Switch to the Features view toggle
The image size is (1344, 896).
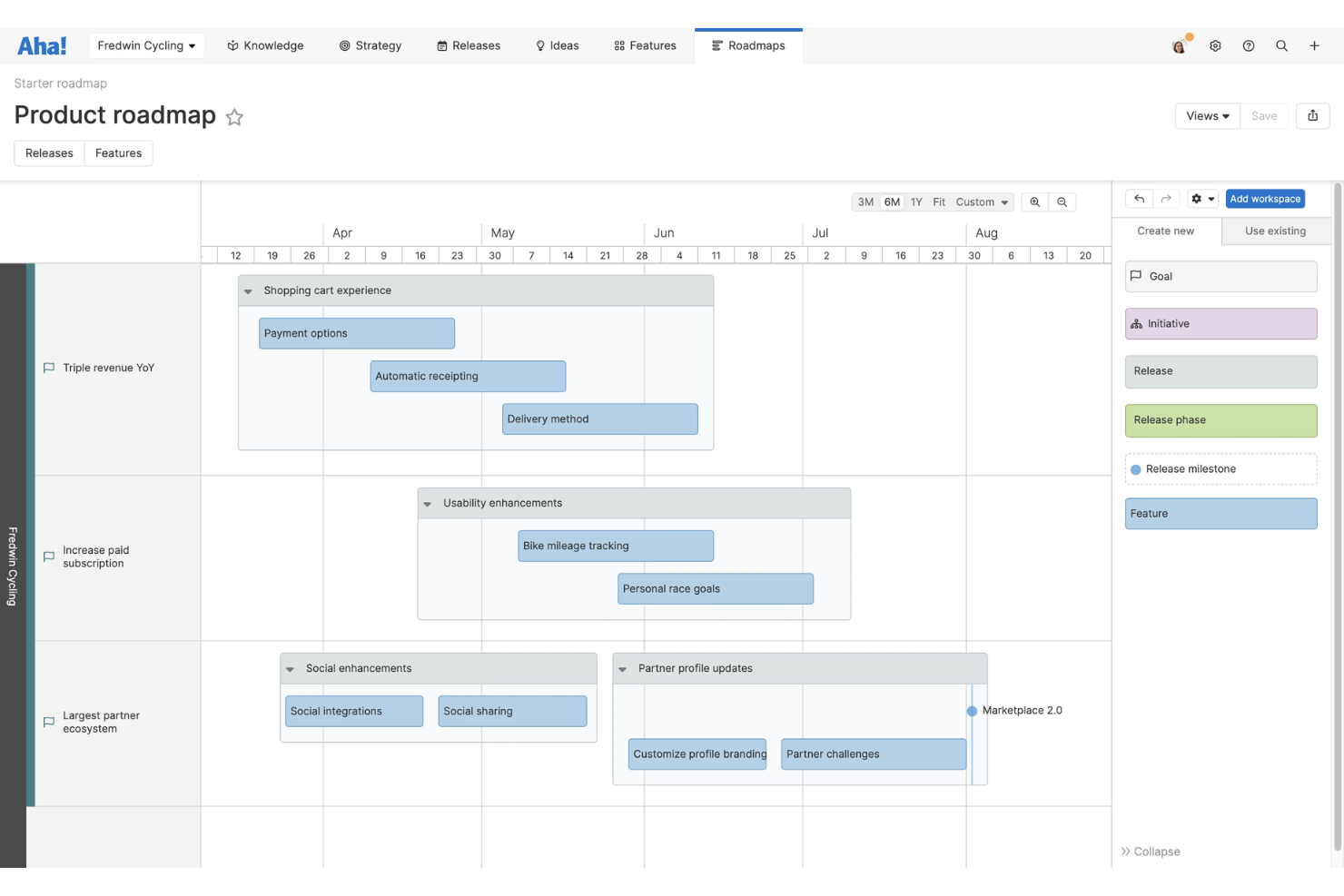118,153
